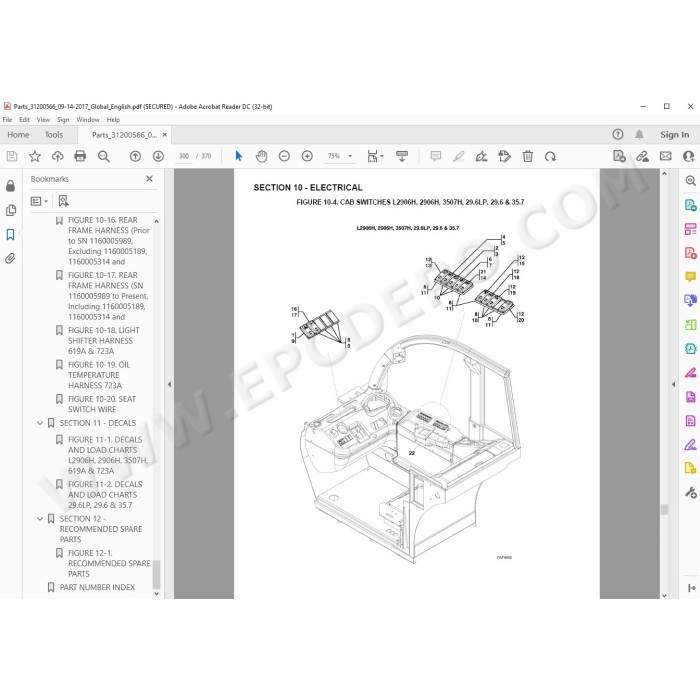This screenshot has height=700, width=700.
Task: Close the Parts_31200566 document tab
Action: tap(165, 134)
